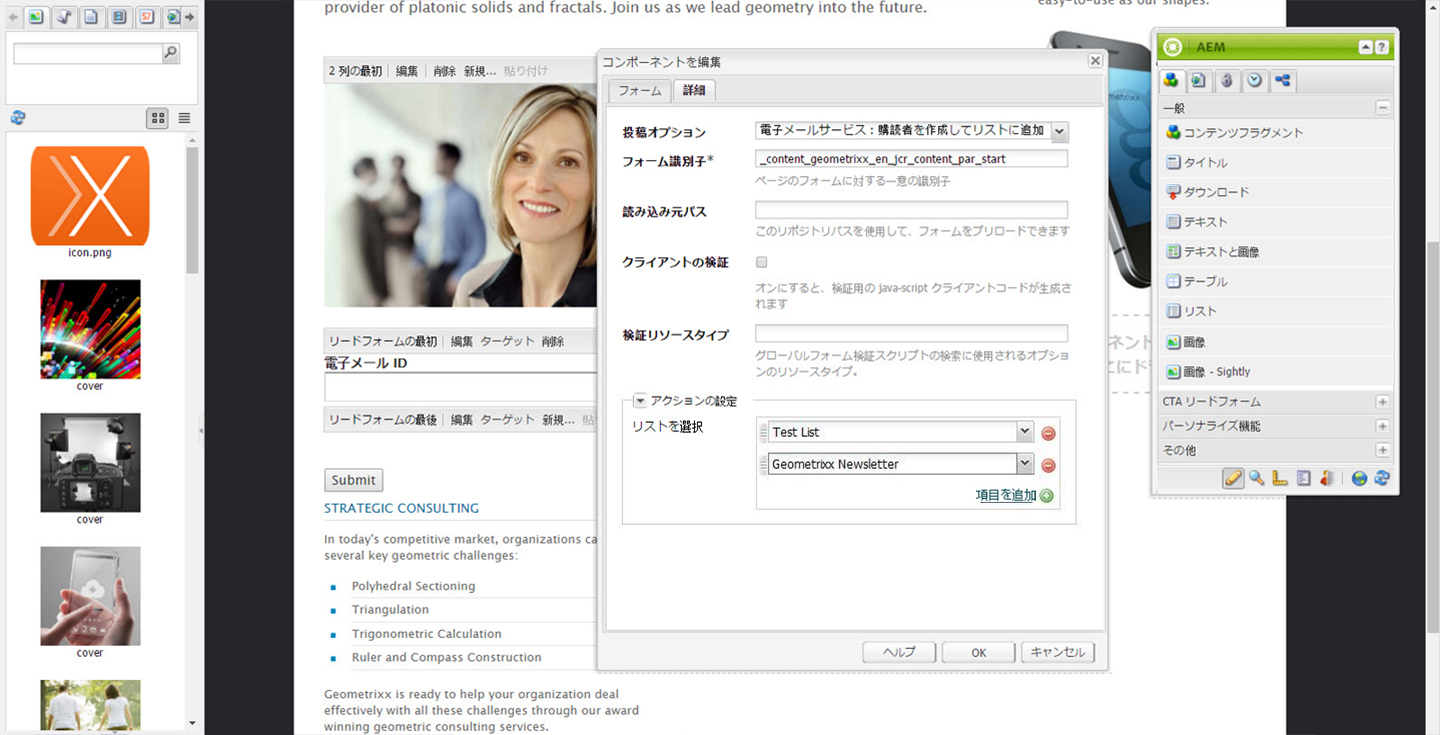Select the 画像 - Sightly component
1440x735 pixels.
(1275, 372)
